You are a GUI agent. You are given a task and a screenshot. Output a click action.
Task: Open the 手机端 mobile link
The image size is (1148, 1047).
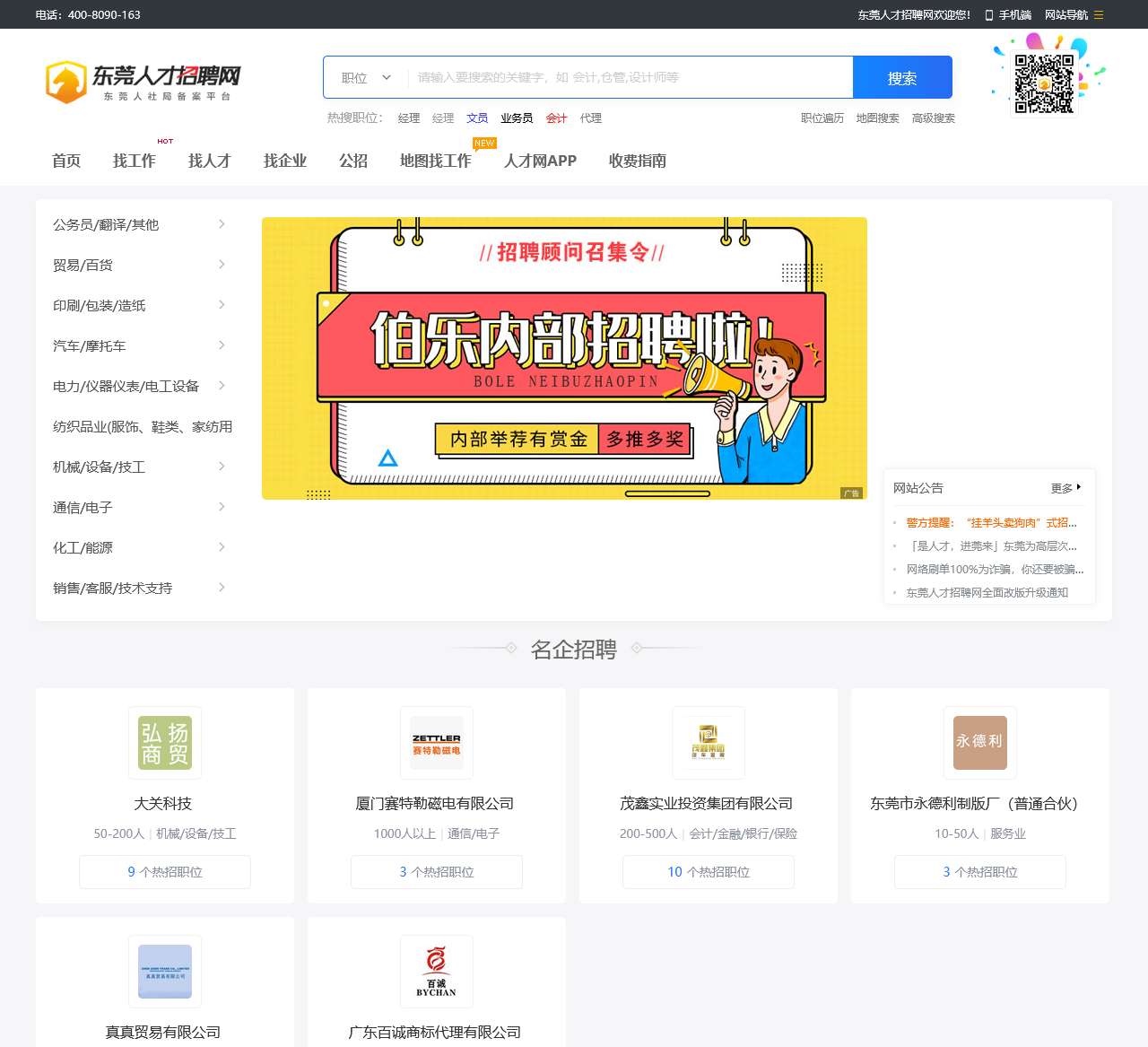coord(1008,14)
